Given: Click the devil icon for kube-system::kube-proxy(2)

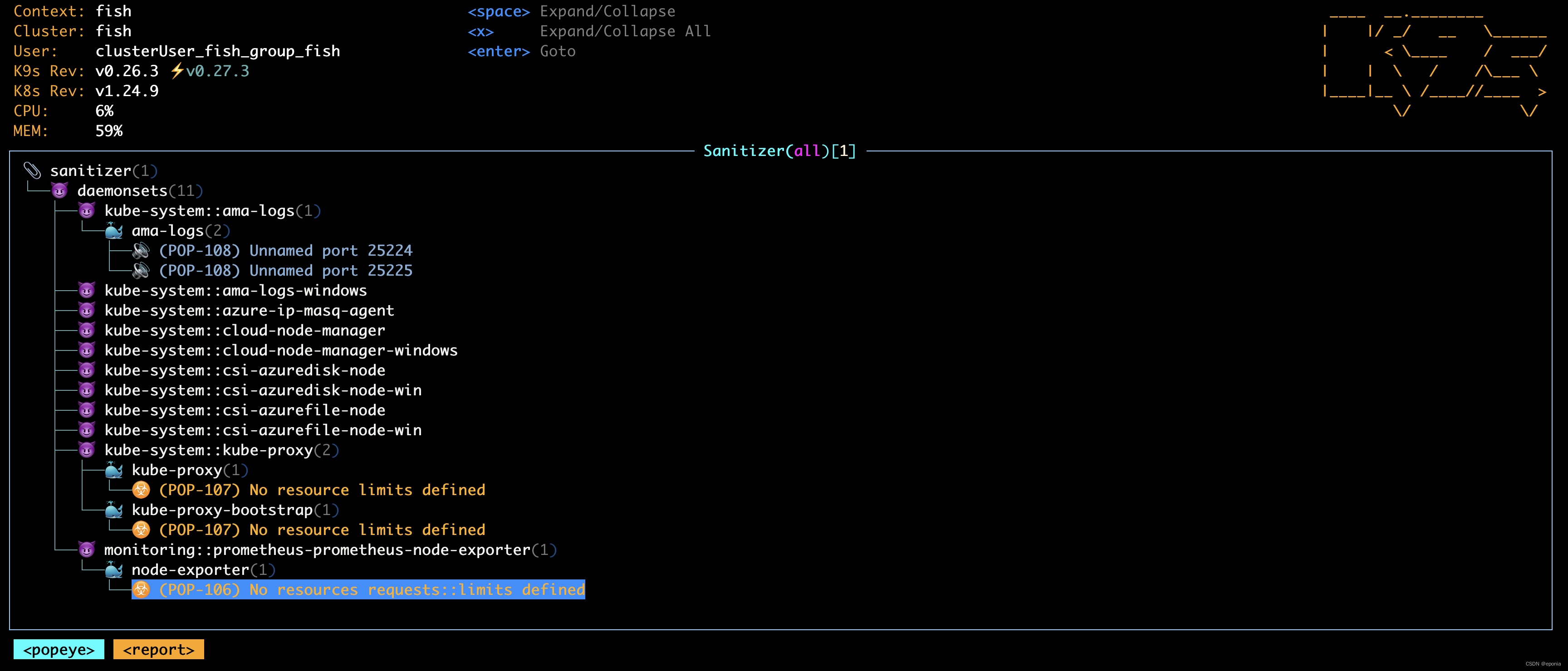Looking at the screenshot, I should 87,450.
